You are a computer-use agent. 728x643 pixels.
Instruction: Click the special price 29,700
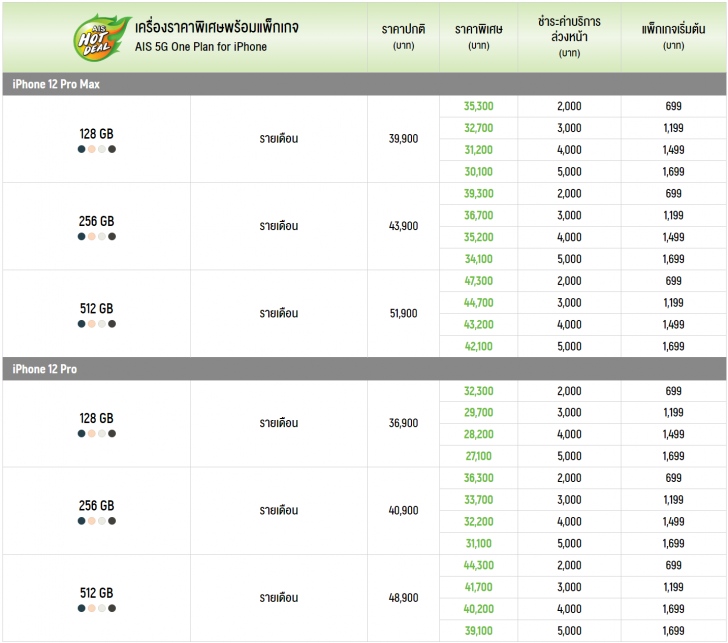click(x=479, y=412)
